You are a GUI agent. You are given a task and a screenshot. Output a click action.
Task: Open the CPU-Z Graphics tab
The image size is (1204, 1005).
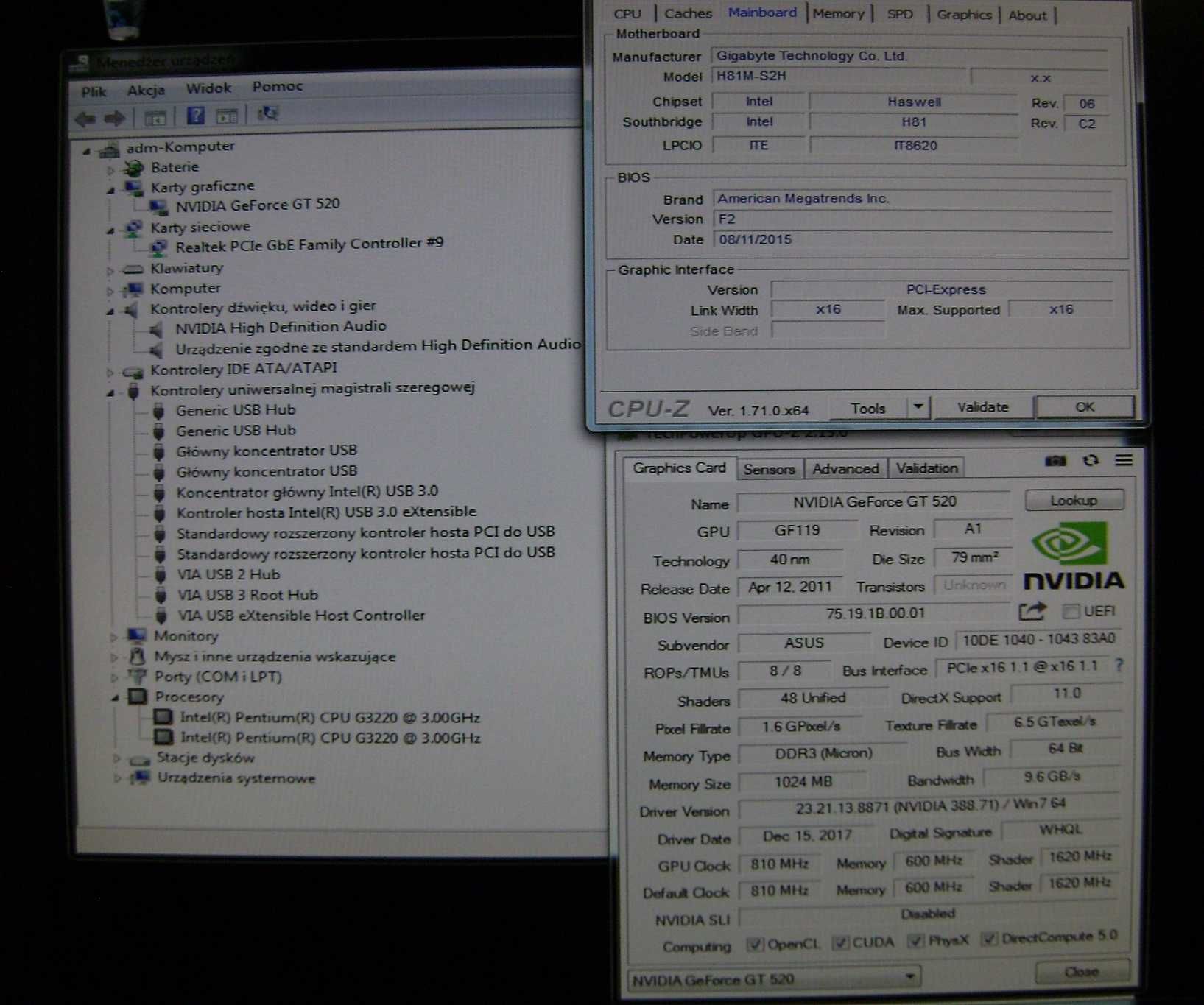click(964, 14)
